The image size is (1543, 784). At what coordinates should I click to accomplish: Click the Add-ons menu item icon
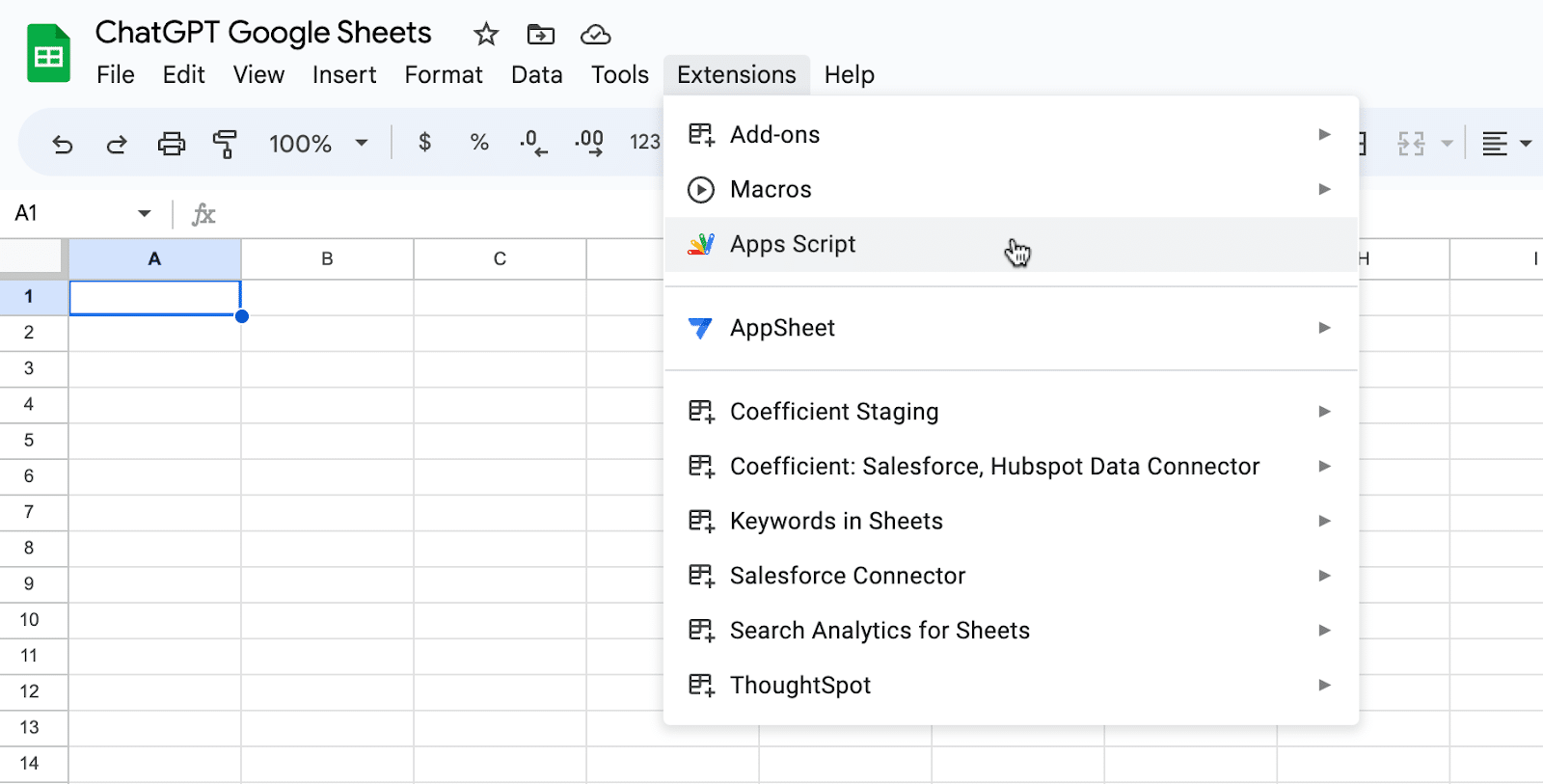coord(701,134)
